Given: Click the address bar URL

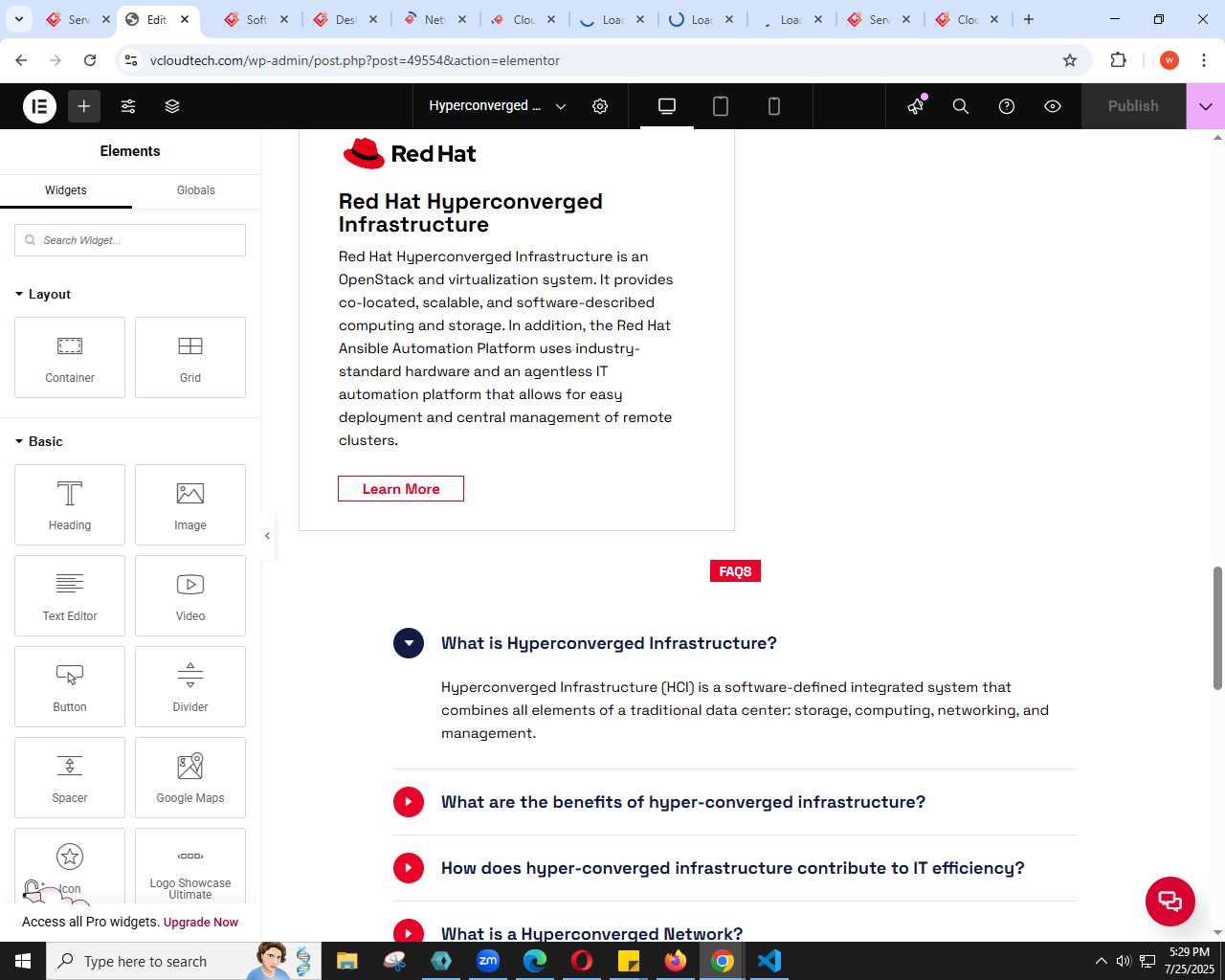Looking at the screenshot, I should click(x=355, y=60).
